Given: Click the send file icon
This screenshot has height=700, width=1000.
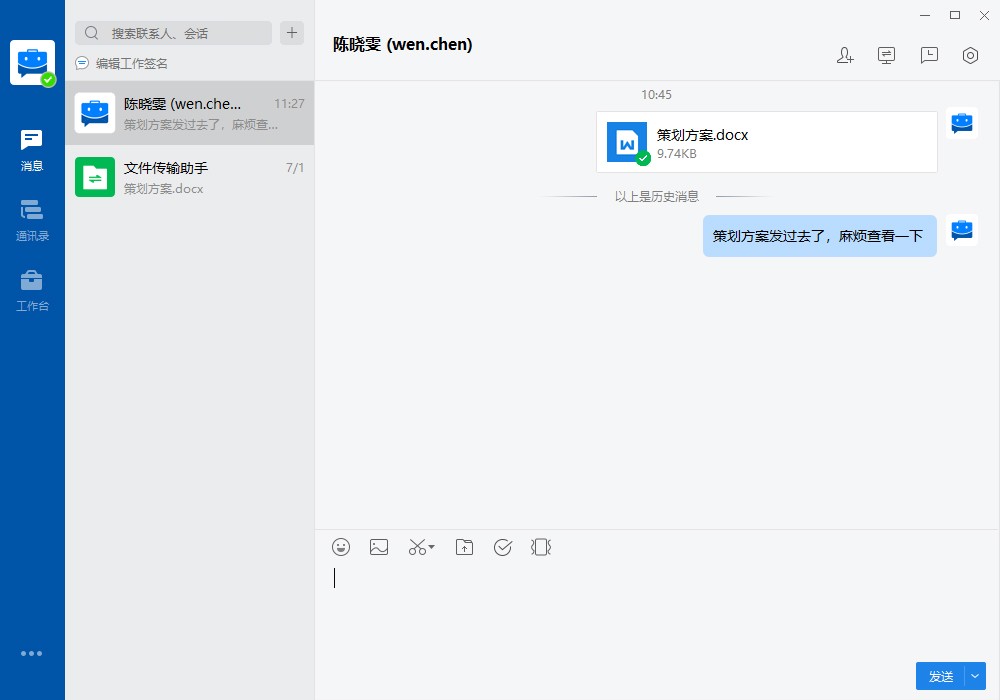Looking at the screenshot, I should tap(464, 547).
